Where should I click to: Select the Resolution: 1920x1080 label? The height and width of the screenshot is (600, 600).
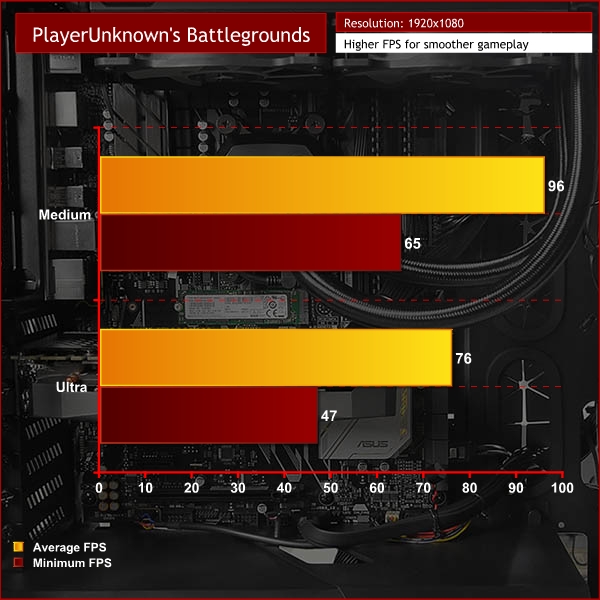404,23
